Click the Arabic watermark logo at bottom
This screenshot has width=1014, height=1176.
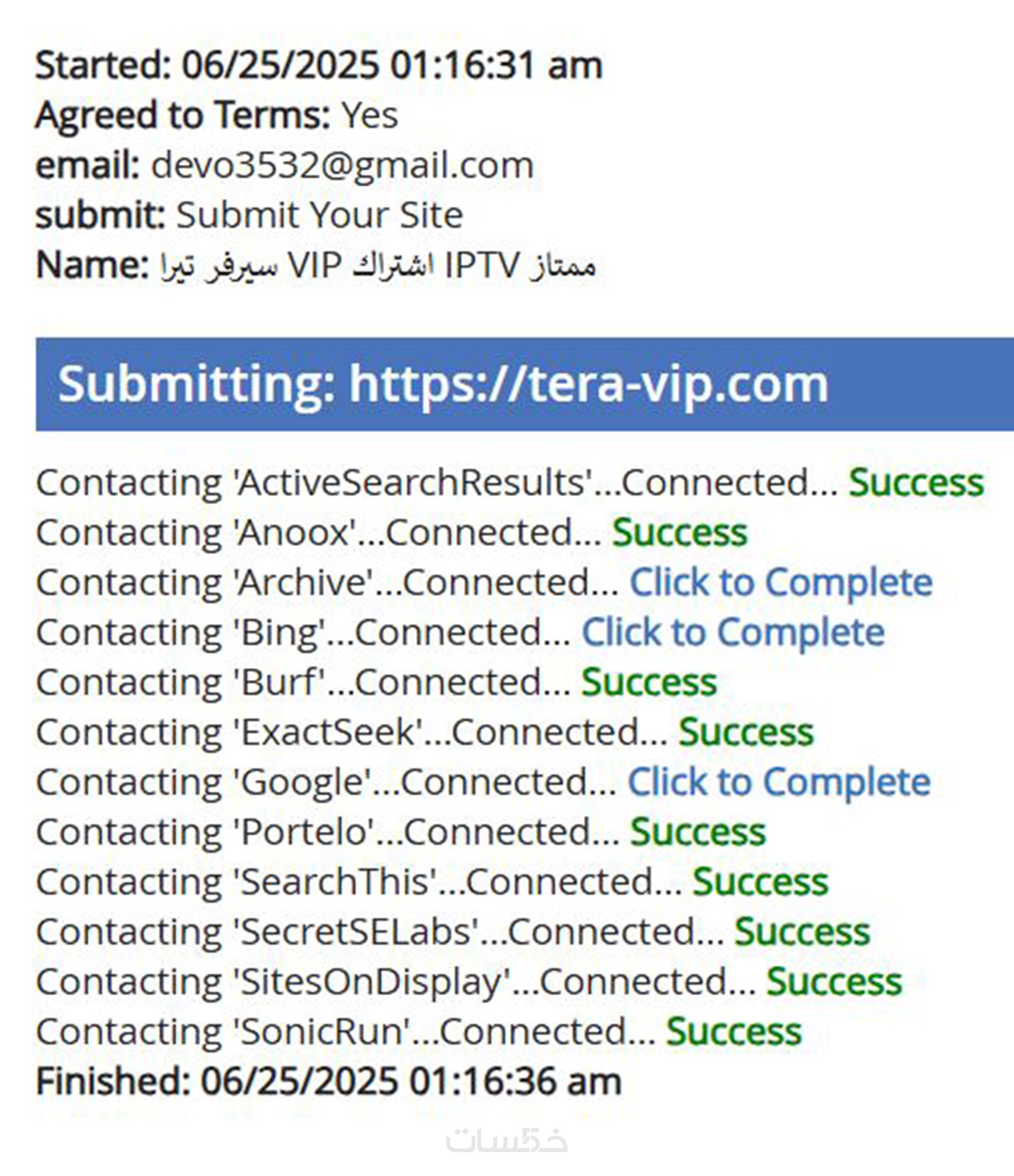click(x=506, y=1140)
